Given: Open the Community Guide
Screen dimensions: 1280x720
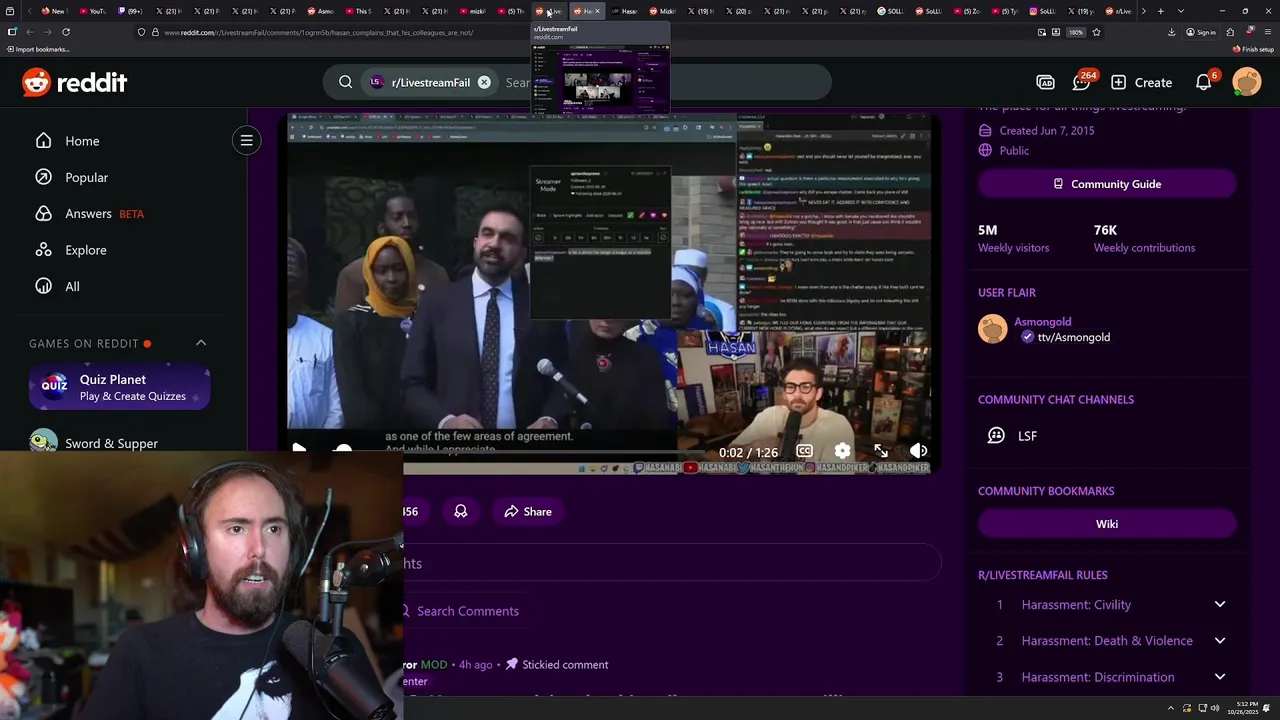Looking at the screenshot, I should click(1107, 184).
